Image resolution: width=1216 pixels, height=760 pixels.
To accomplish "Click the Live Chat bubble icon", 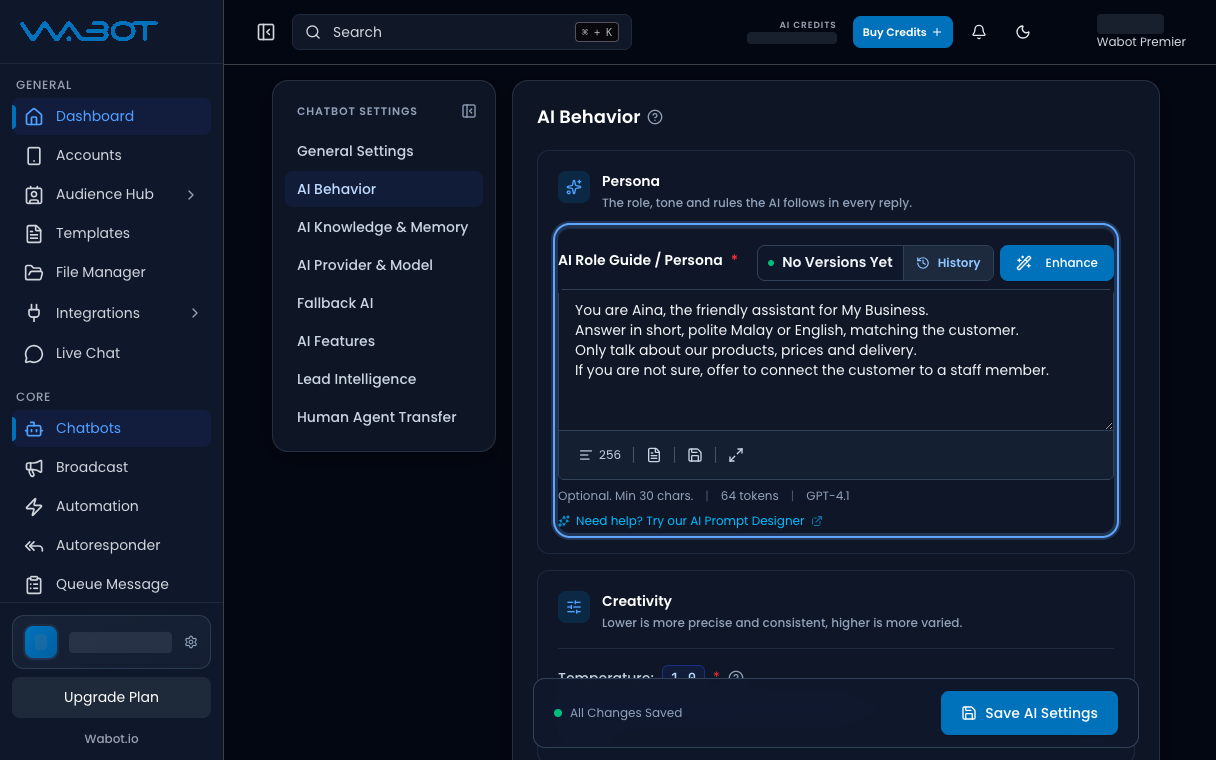I will (x=34, y=353).
